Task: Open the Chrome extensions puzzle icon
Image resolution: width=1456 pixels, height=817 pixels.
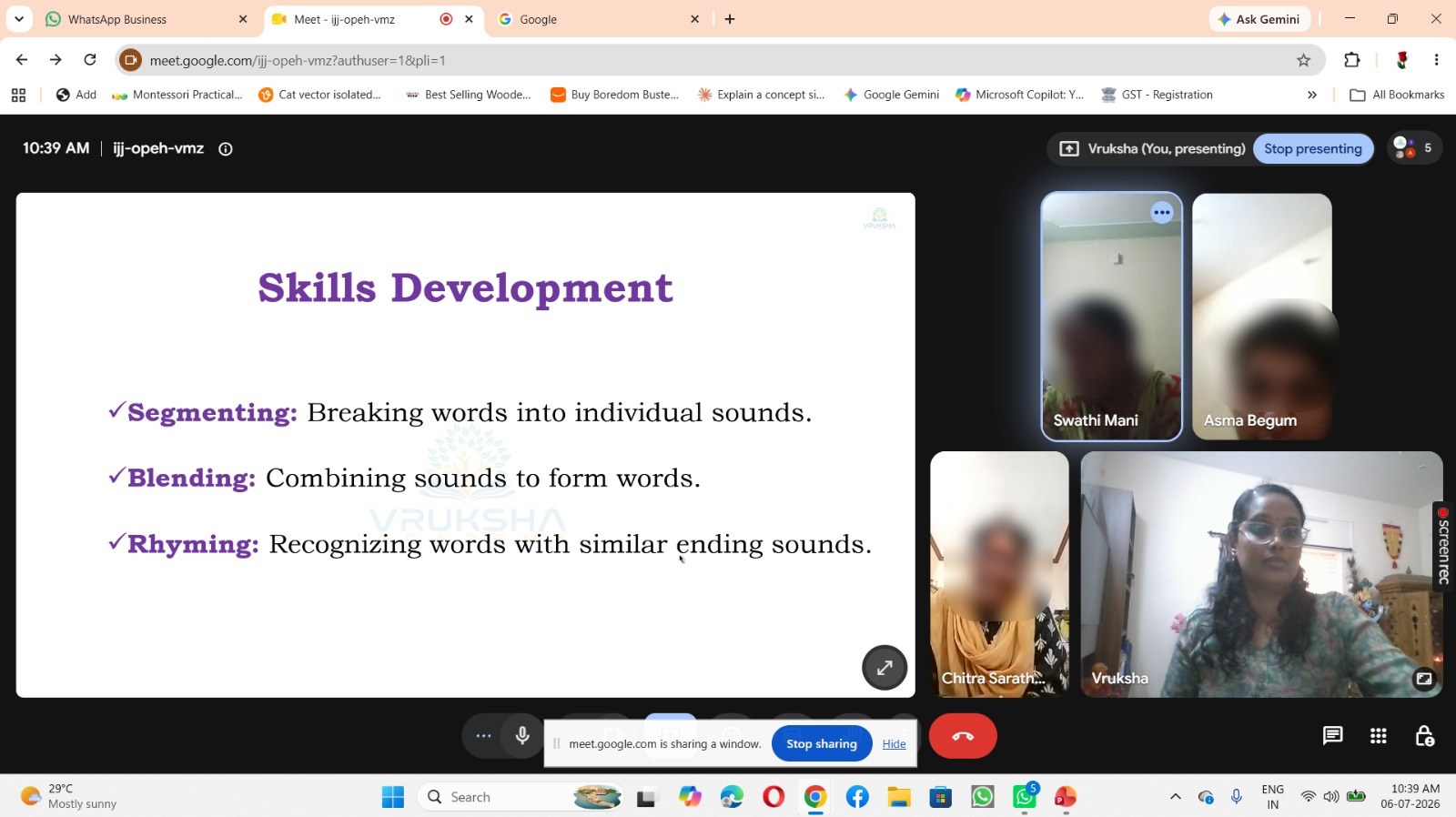Action: click(x=1352, y=60)
